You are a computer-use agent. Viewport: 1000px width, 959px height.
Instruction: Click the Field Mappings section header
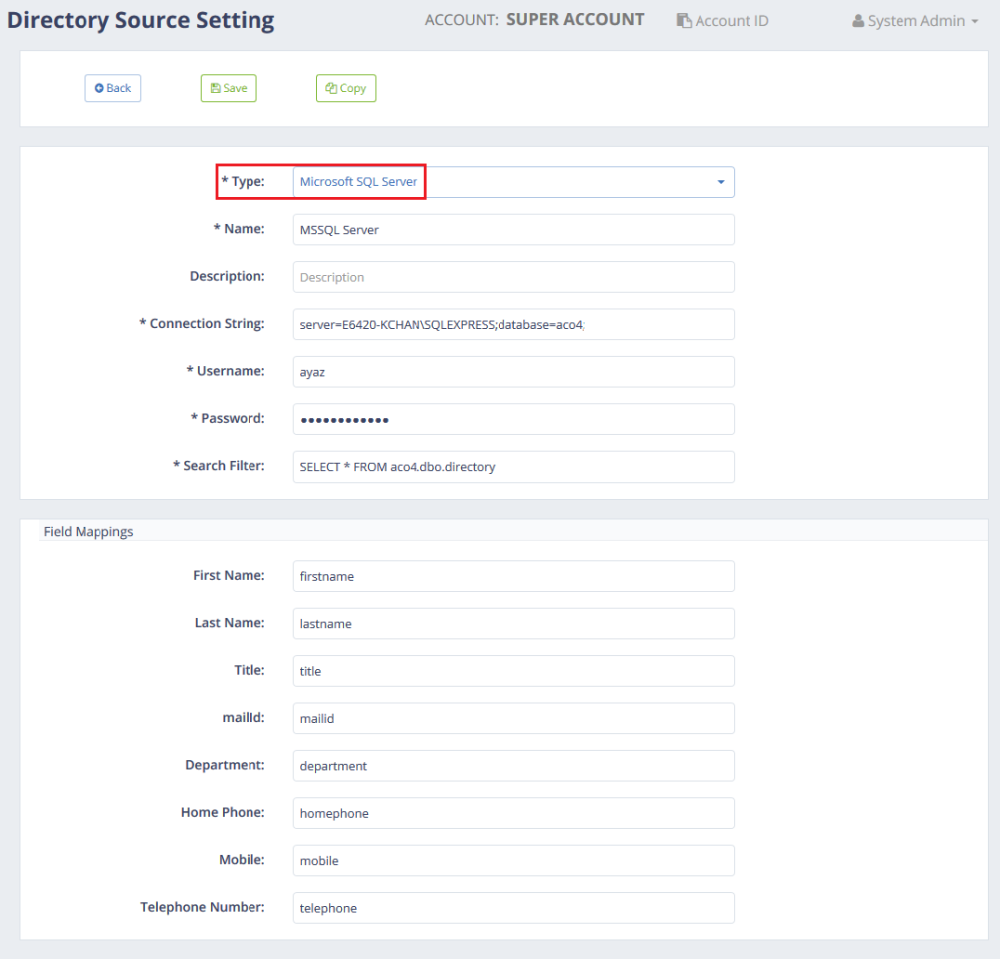pyautogui.click(x=88, y=531)
